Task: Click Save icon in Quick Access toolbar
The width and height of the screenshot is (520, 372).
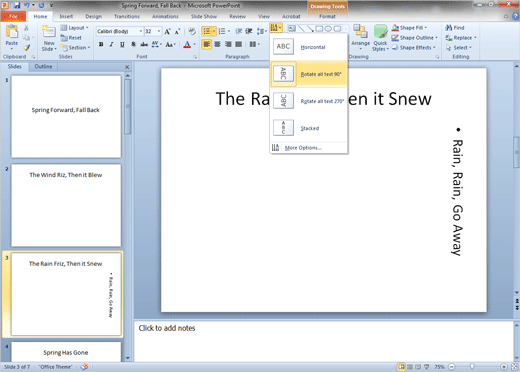Action: pyautogui.click(x=17, y=5)
